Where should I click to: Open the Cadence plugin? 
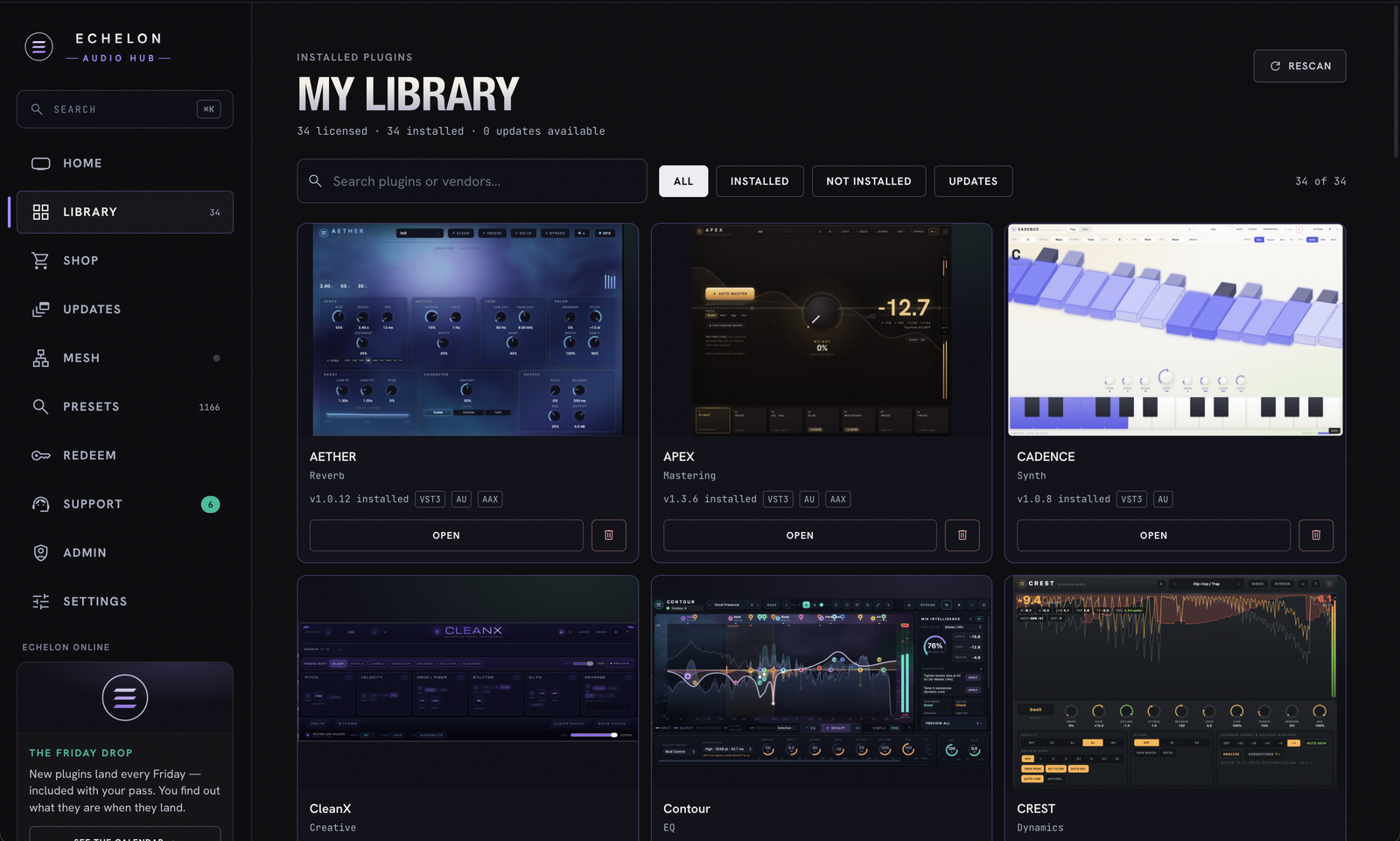pos(1153,536)
